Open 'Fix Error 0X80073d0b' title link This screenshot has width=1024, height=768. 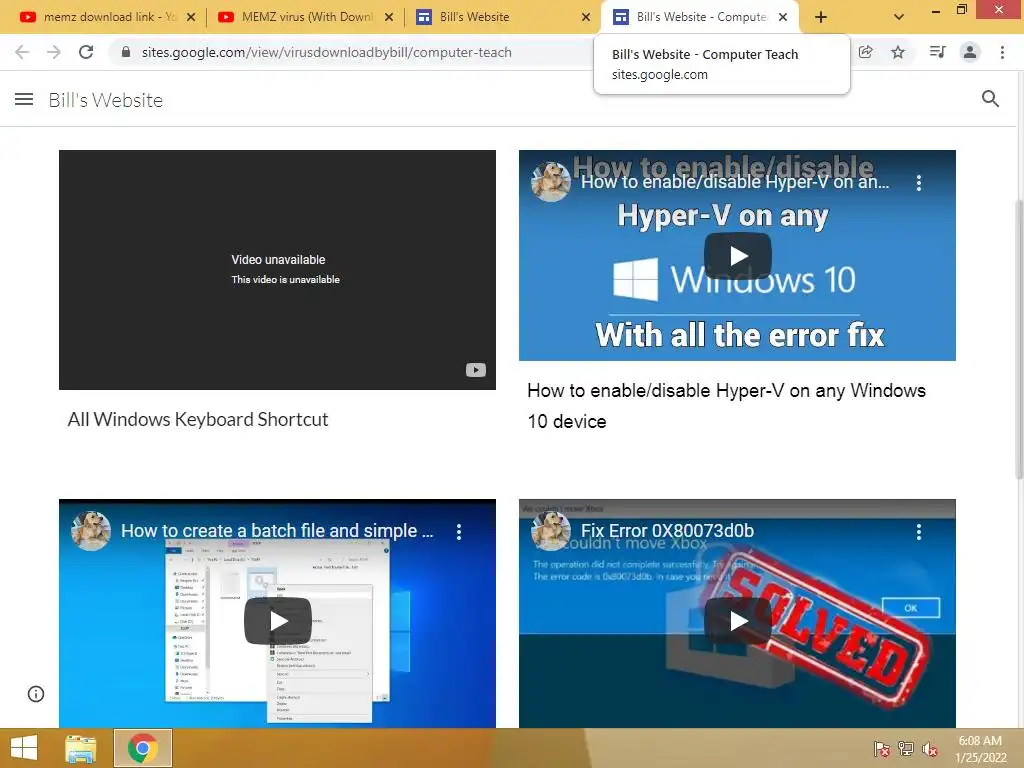click(x=667, y=531)
